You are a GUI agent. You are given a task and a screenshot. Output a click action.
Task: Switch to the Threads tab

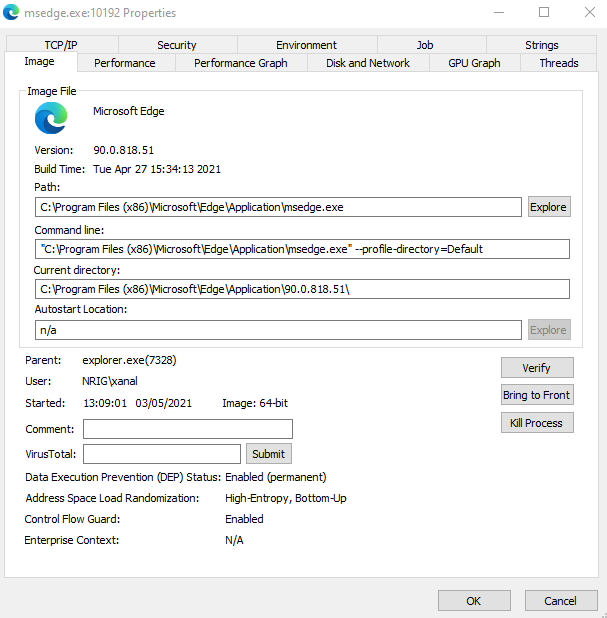[559, 63]
